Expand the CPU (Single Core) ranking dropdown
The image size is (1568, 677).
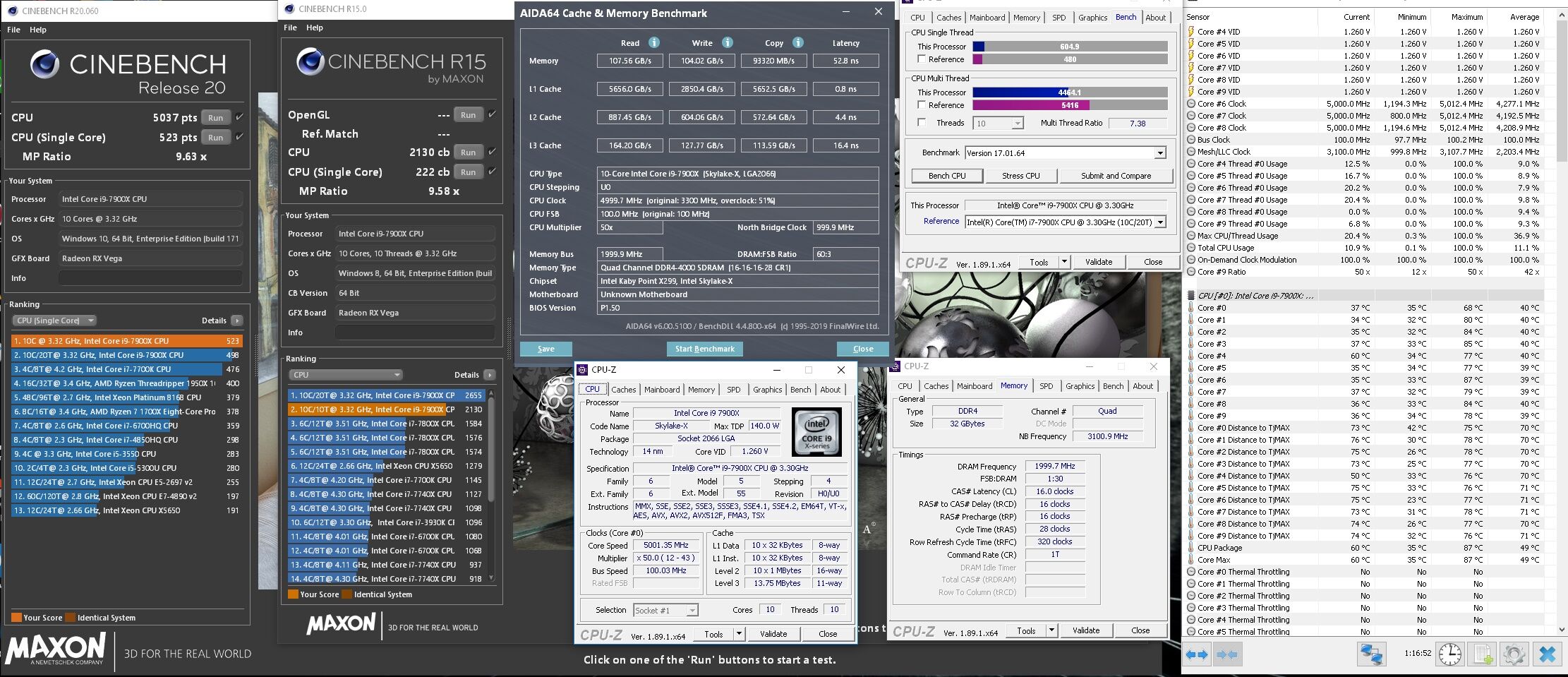[54, 320]
